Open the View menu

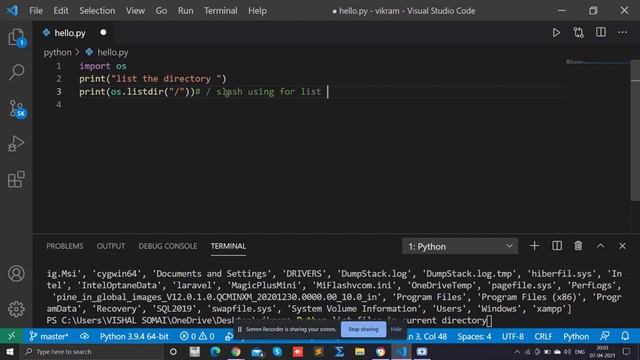(135, 11)
